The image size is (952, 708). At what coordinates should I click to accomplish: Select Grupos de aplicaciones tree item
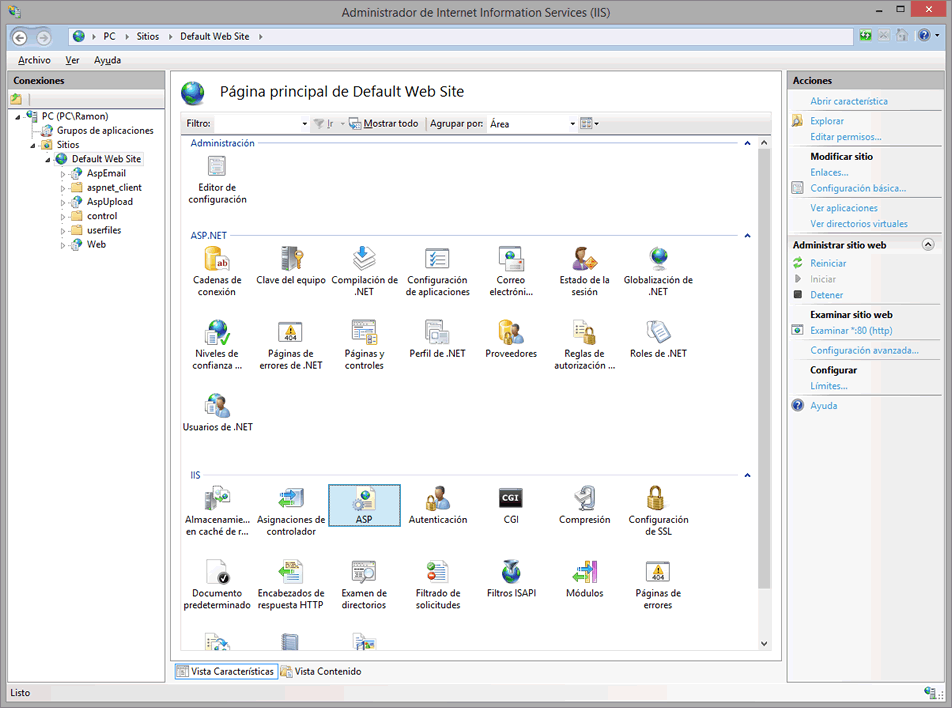coord(105,131)
